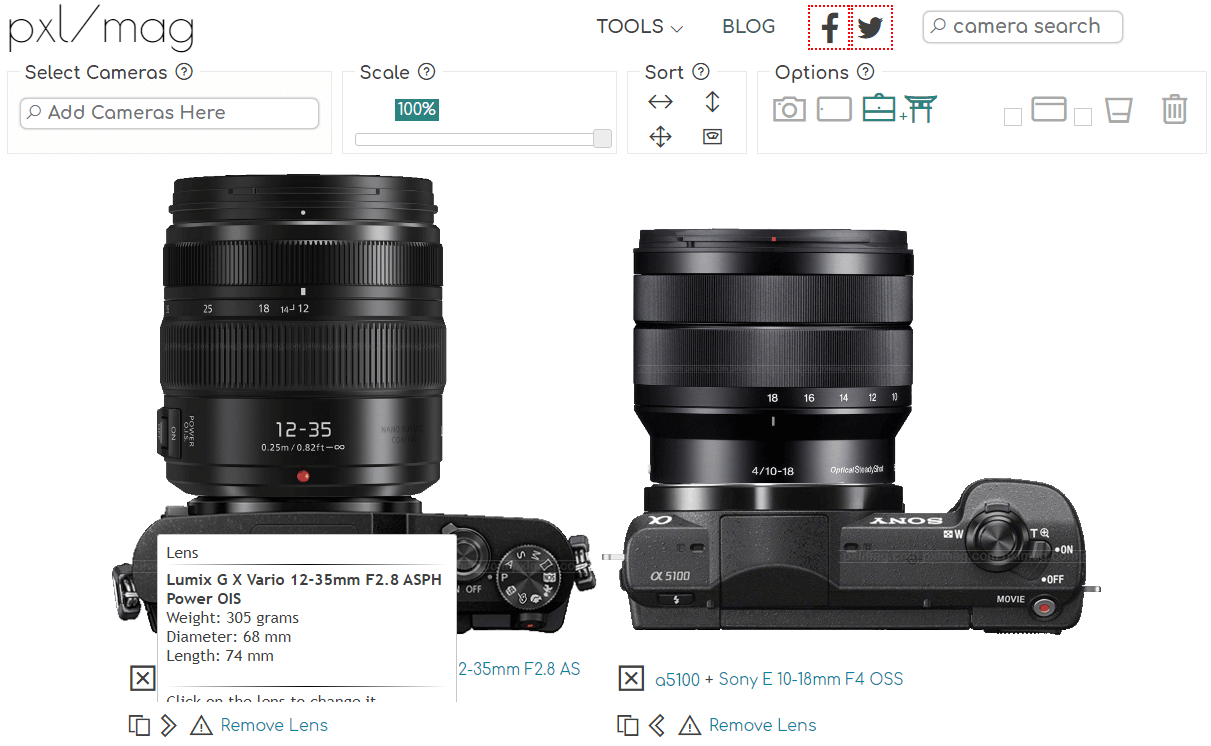Move the Panasonic camera right with chevron

[x=168, y=725]
